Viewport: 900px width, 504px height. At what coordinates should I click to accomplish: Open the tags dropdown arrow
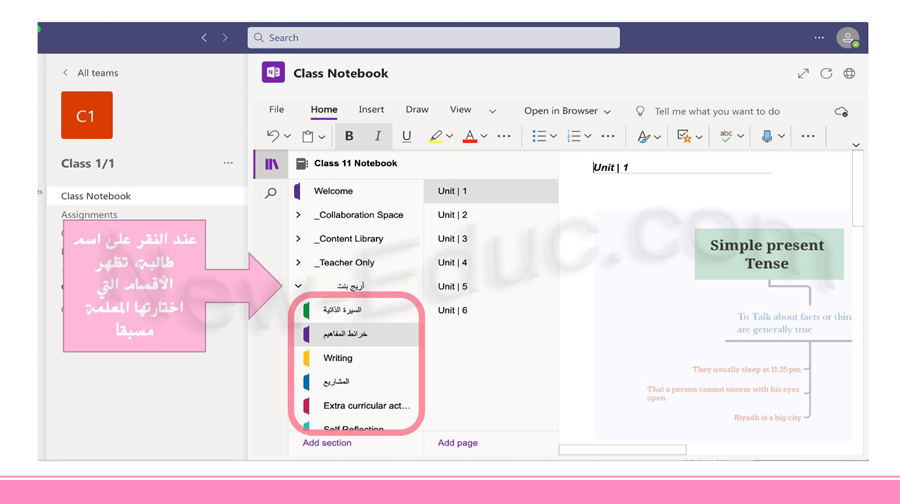[699, 137]
